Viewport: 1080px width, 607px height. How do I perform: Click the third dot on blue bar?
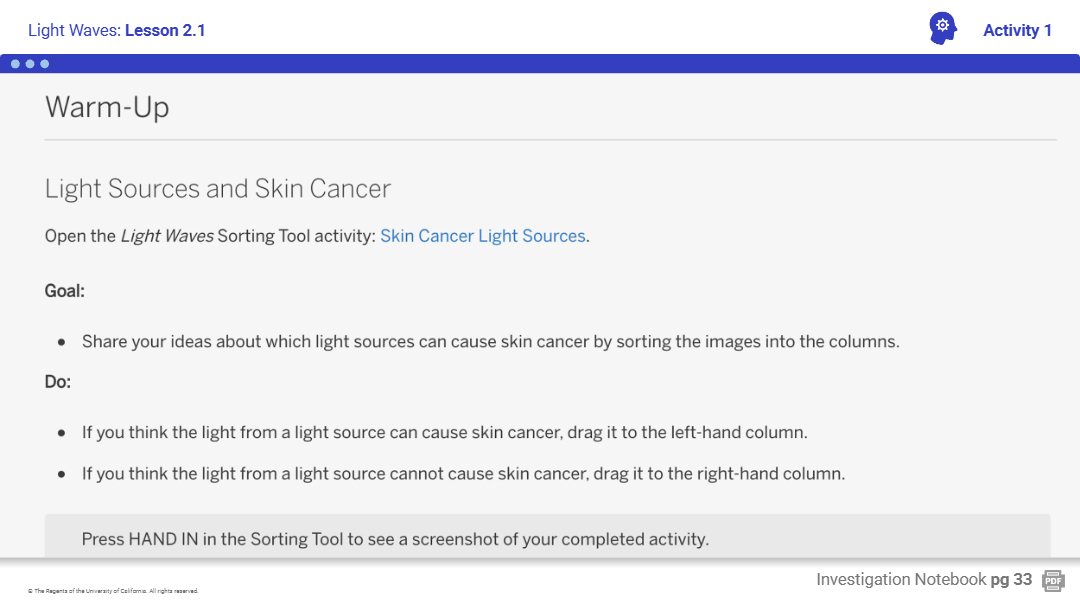[x=44, y=64]
